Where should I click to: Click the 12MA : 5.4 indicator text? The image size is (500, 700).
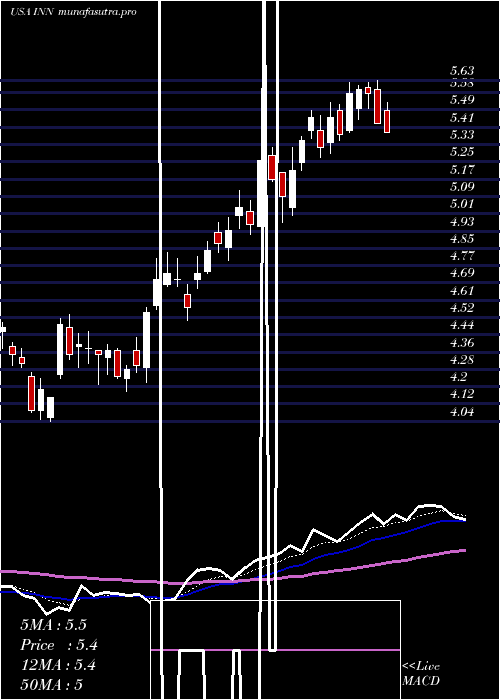pyautogui.click(x=58, y=665)
